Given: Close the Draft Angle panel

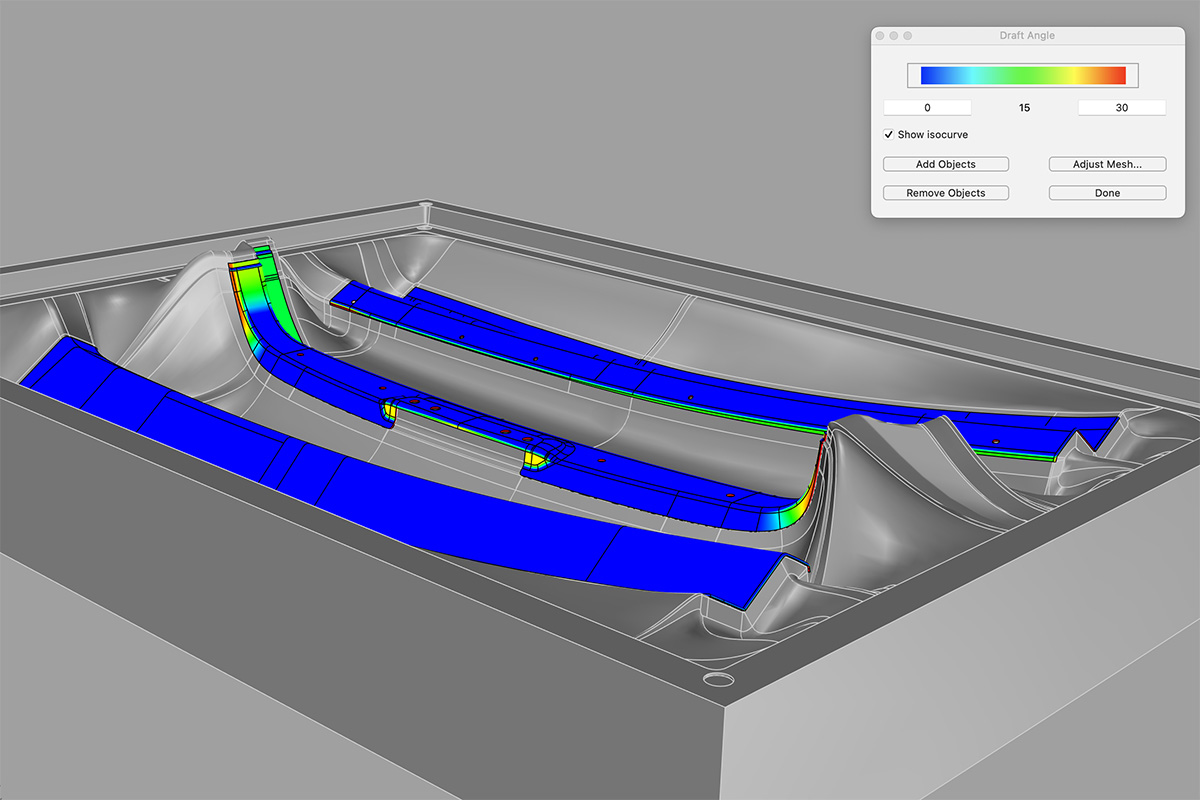Looking at the screenshot, I should tap(880, 36).
